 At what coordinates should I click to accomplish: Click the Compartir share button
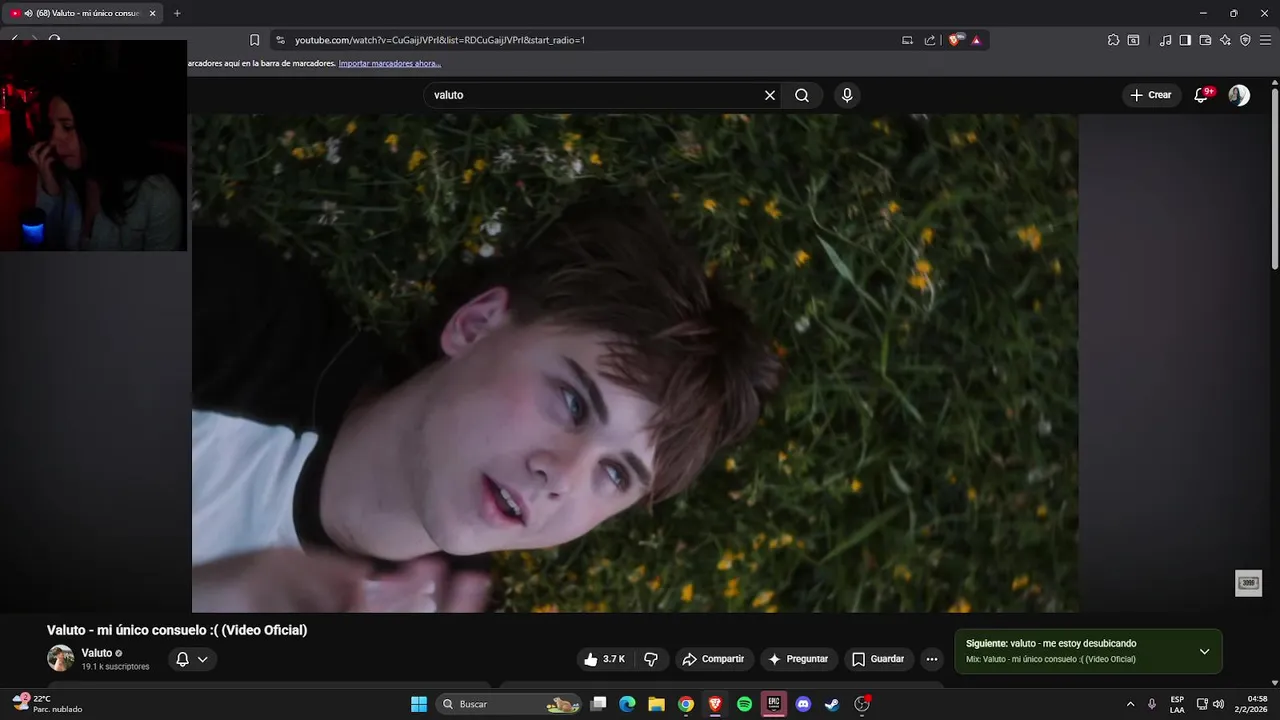(x=713, y=659)
